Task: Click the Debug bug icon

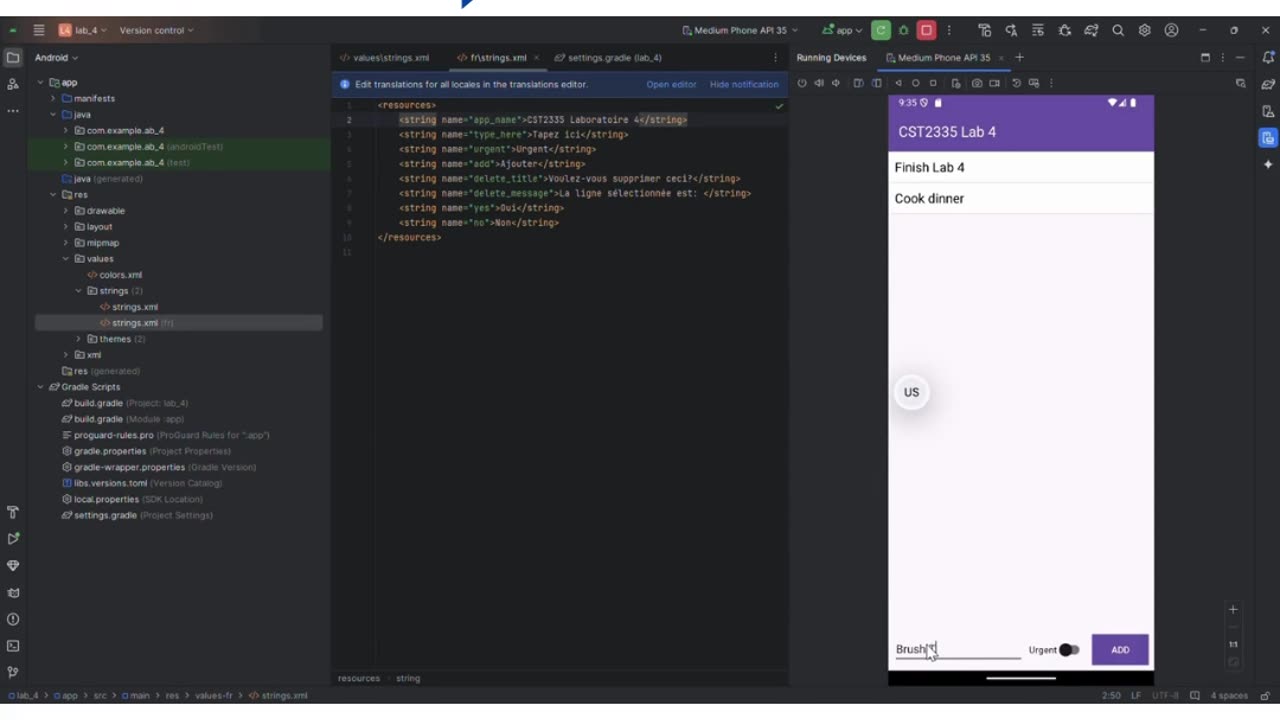Action: click(x=904, y=30)
